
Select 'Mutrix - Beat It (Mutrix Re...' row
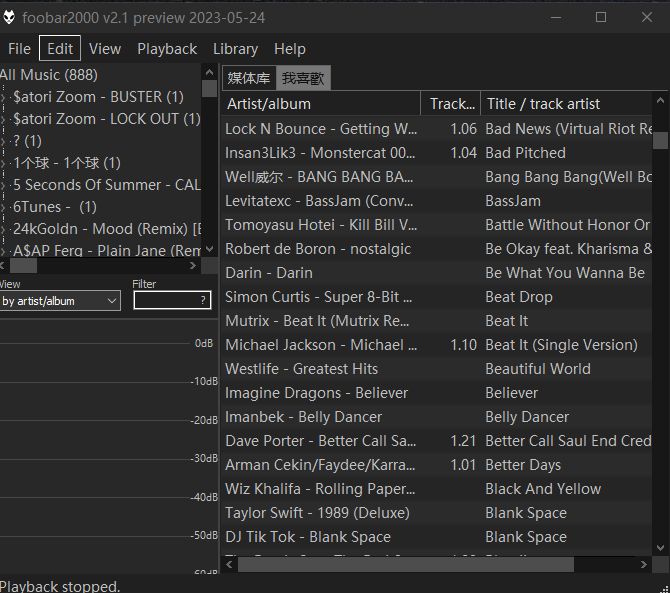click(x=437, y=321)
